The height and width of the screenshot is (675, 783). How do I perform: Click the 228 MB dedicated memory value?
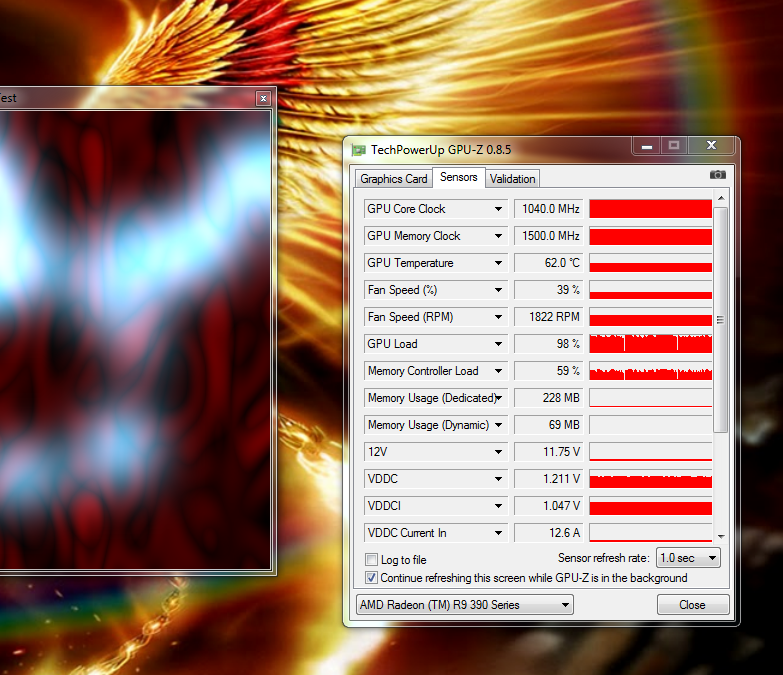click(x=549, y=397)
